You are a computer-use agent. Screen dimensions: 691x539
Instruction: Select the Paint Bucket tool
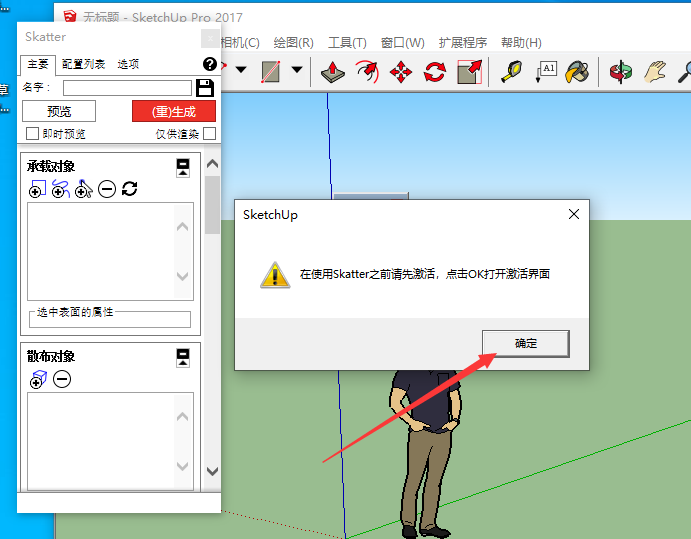[577, 72]
